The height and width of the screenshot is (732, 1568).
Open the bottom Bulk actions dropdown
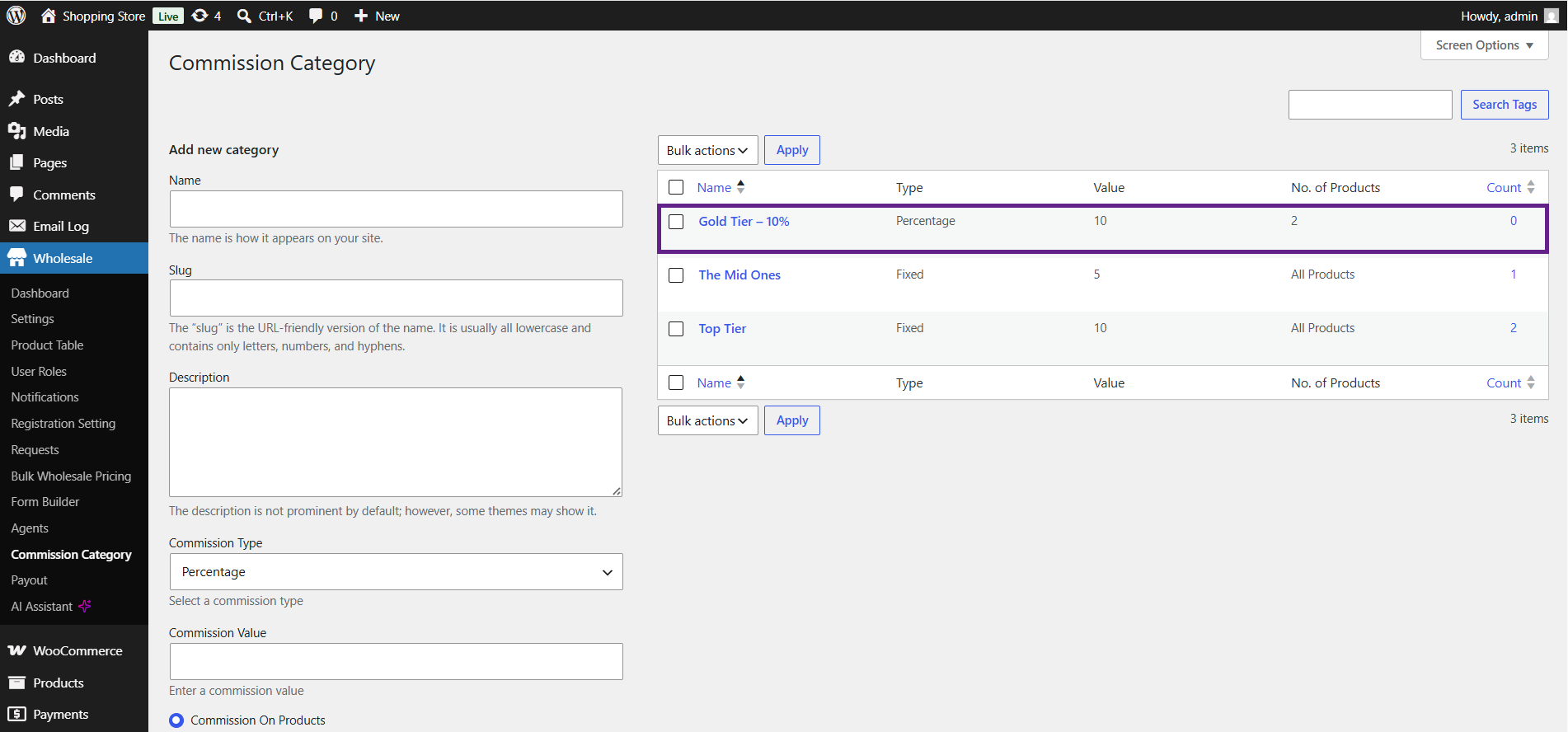(707, 420)
